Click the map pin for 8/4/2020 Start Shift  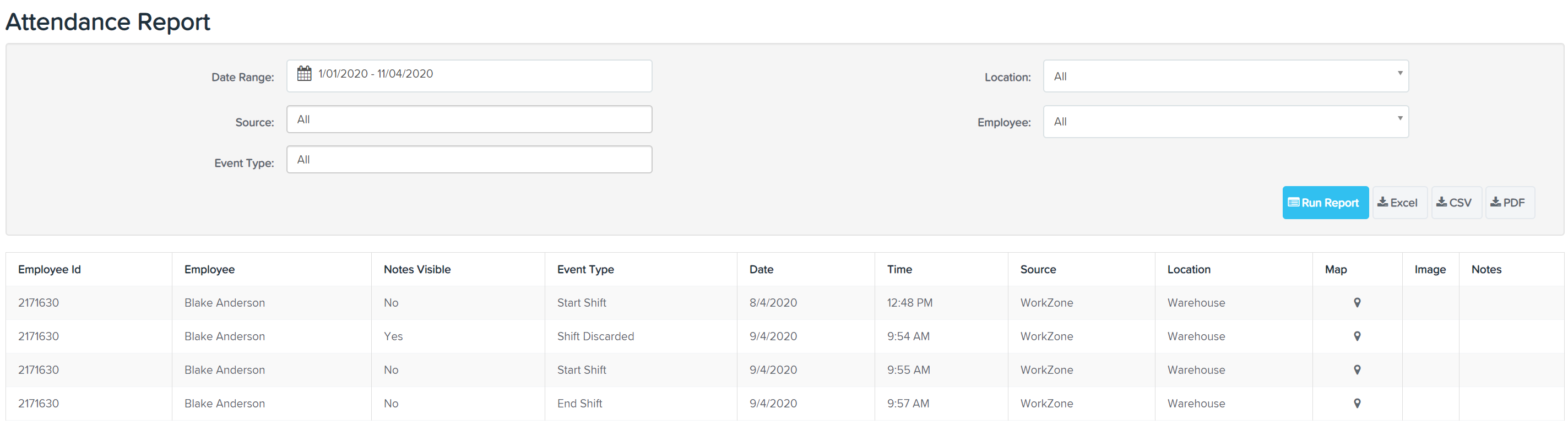pos(1357,302)
